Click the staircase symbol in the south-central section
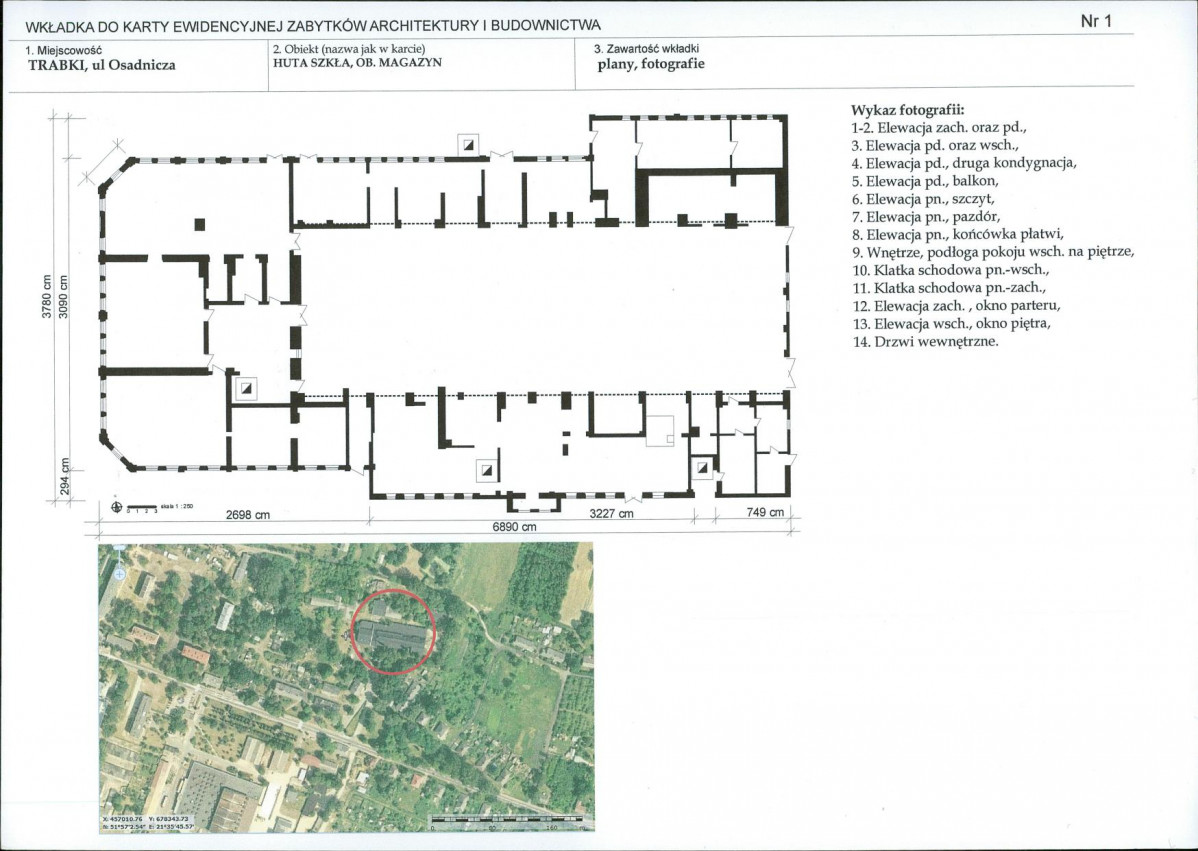 [x=487, y=468]
